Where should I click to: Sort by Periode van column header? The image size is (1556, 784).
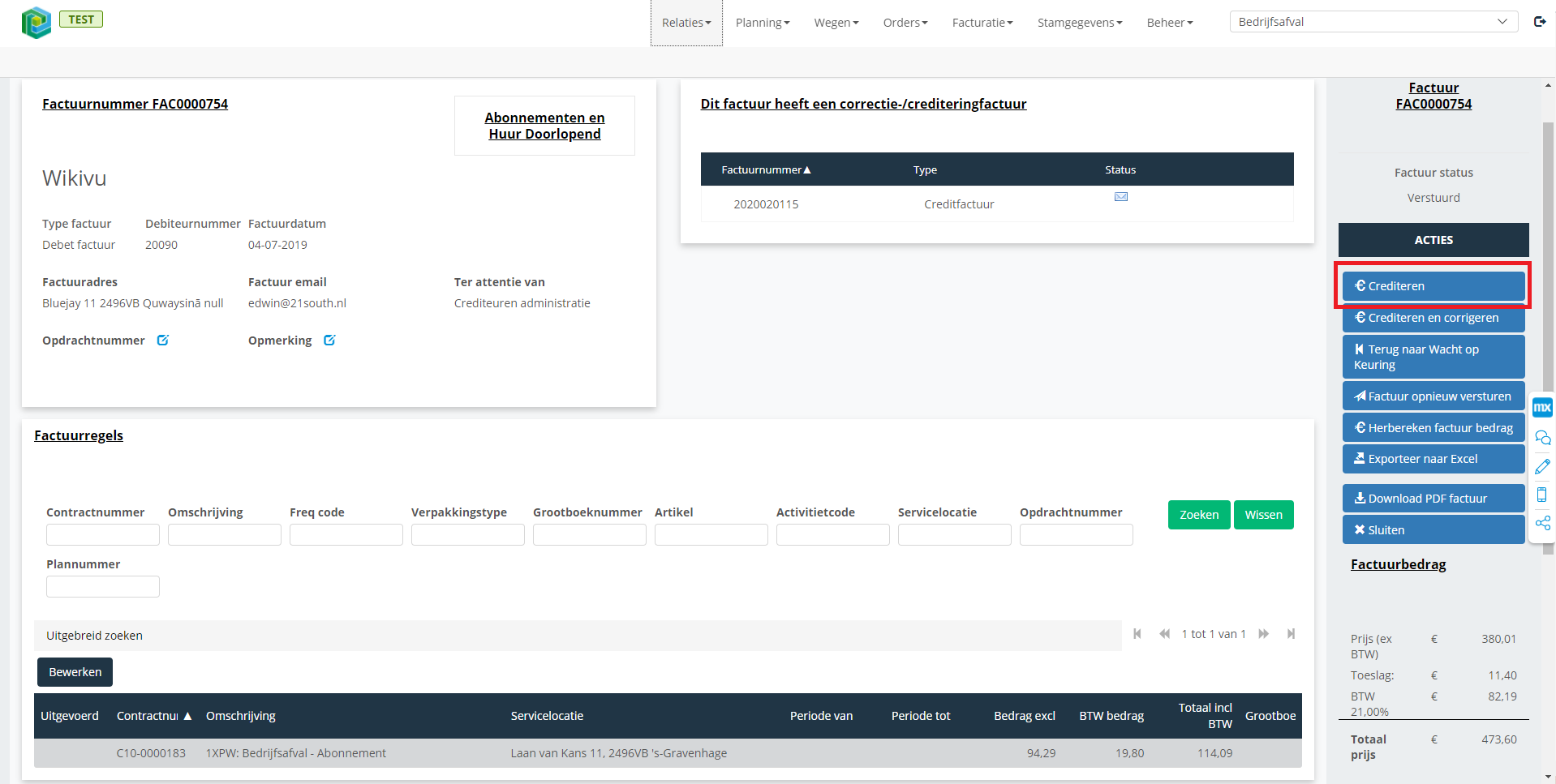[821, 716]
